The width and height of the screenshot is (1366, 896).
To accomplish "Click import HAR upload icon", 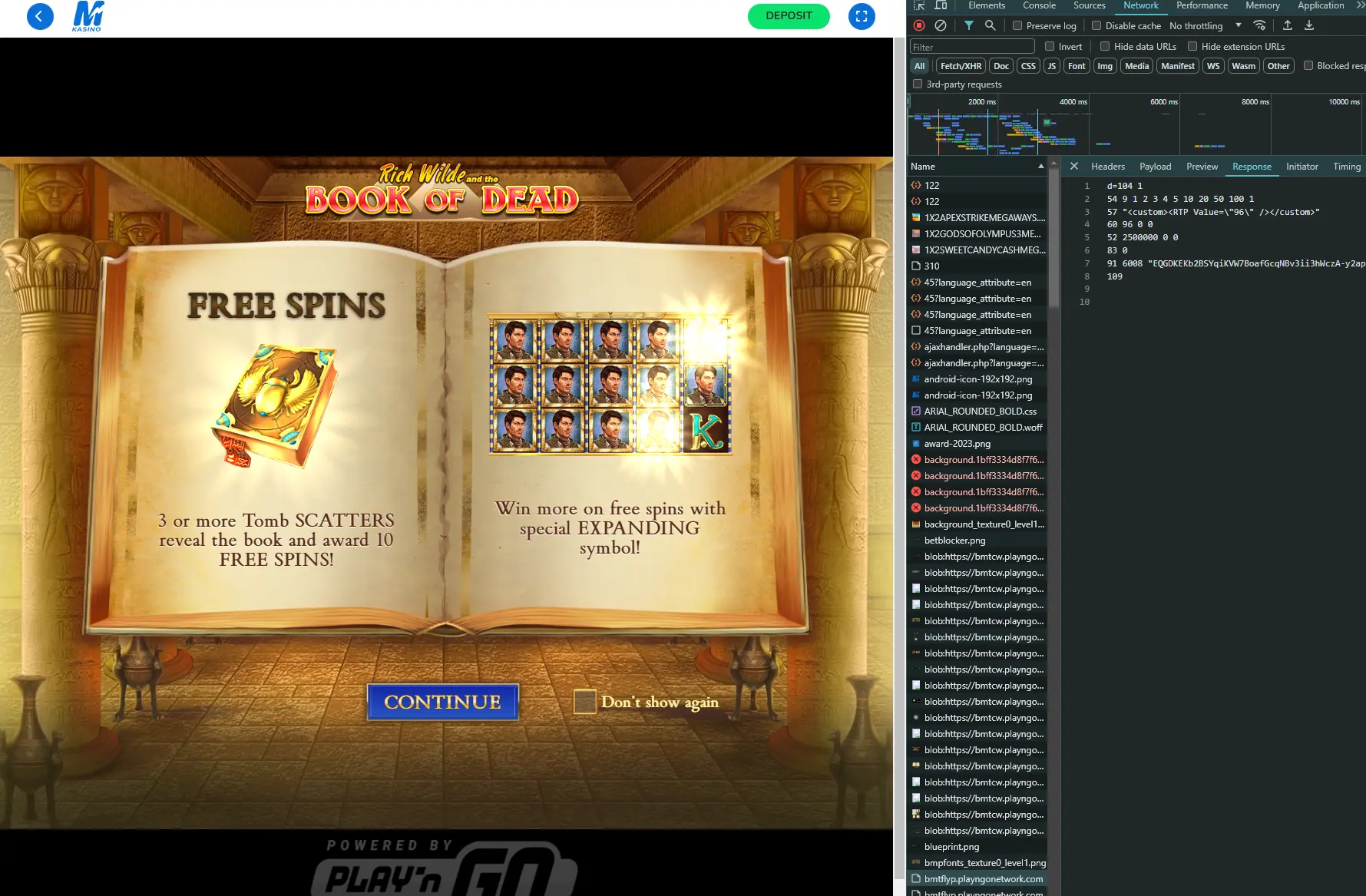I will pyautogui.click(x=1288, y=25).
